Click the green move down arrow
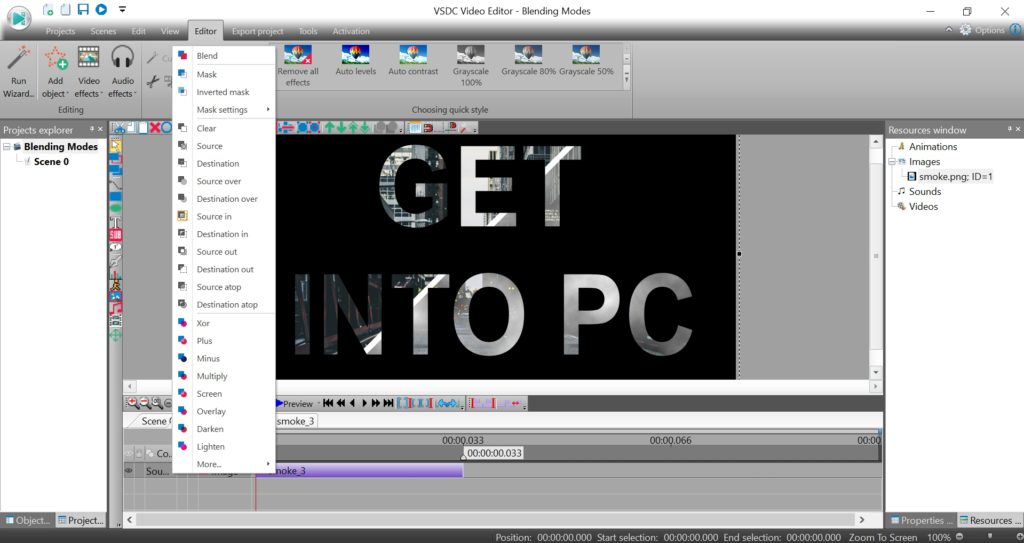 (x=341, y=127)
